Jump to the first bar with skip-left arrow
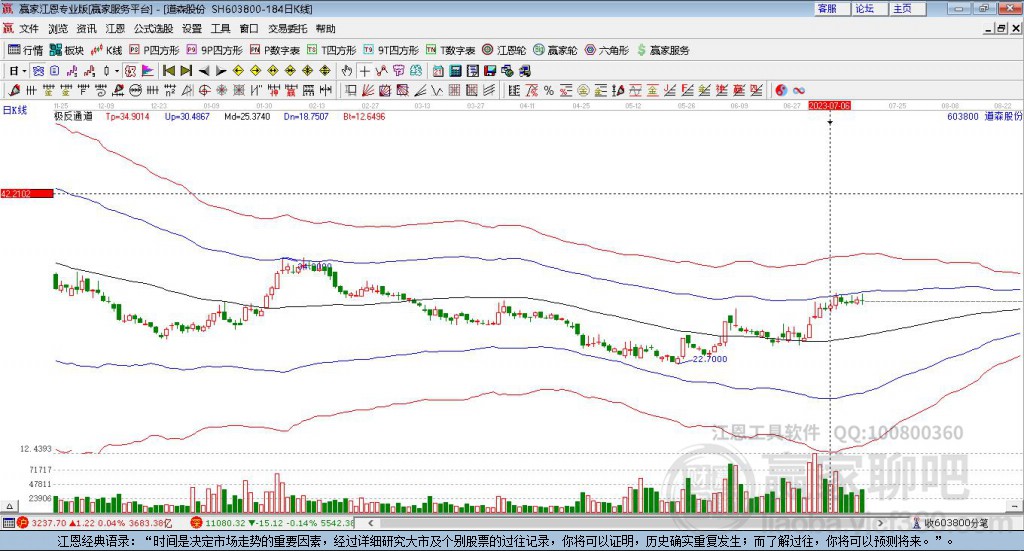 point(169,71)
